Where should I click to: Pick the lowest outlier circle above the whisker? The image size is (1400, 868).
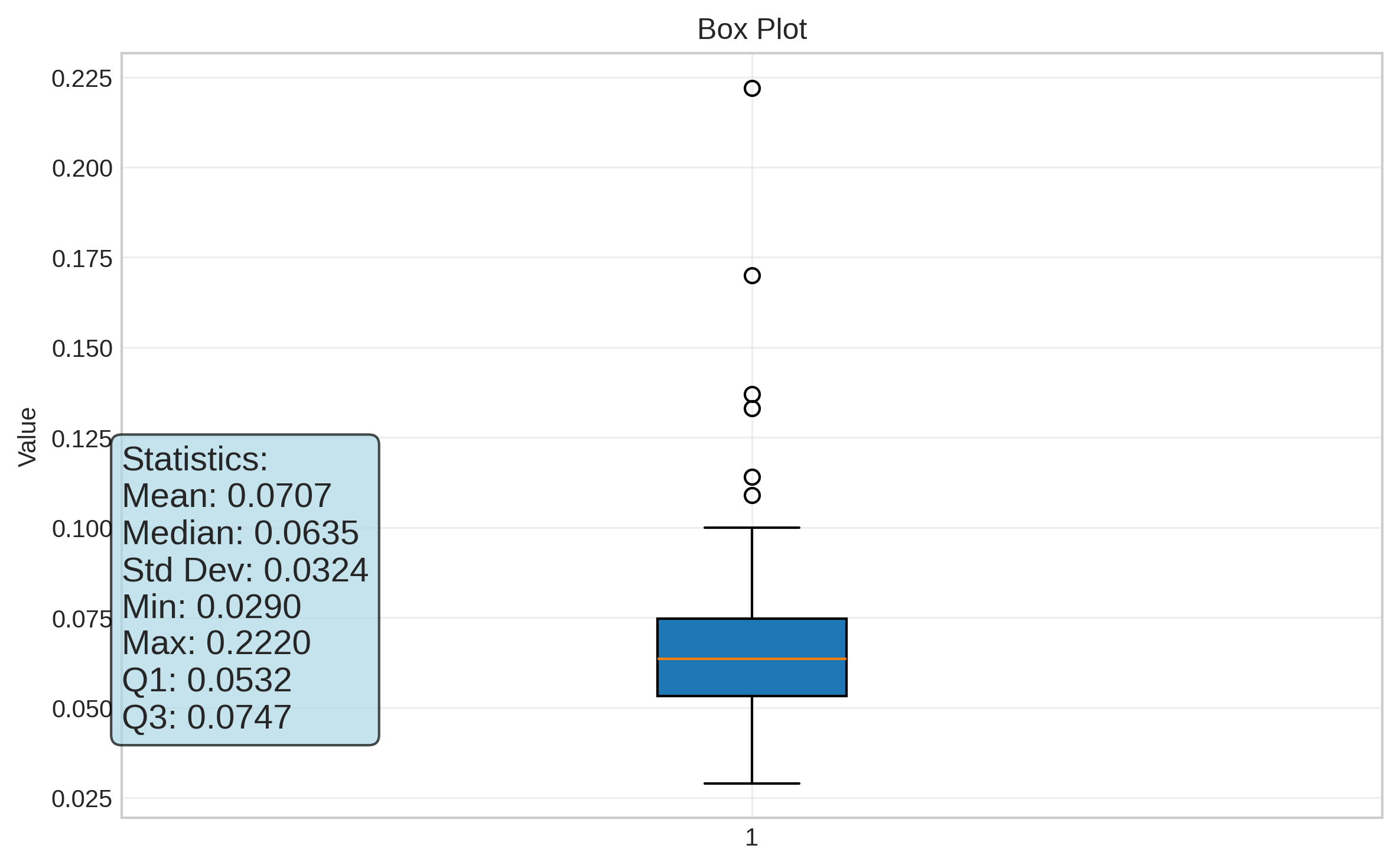(752, 495)
